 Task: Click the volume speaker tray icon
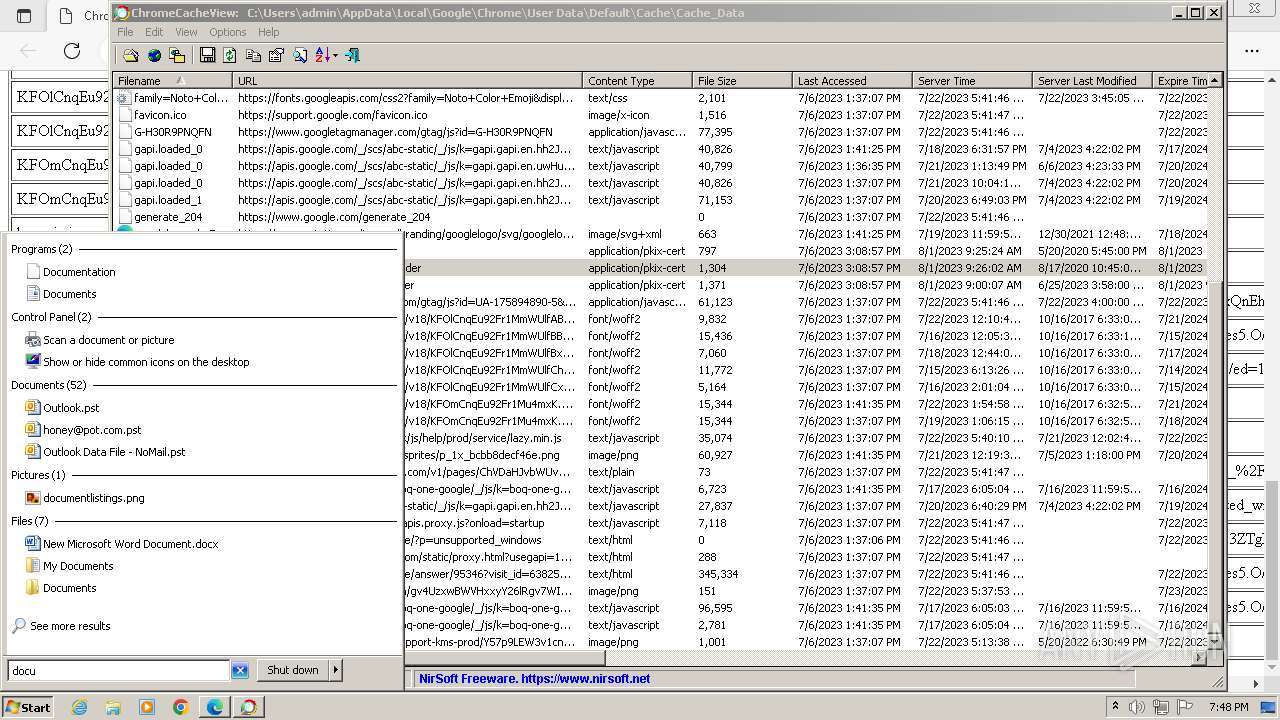1138,707
